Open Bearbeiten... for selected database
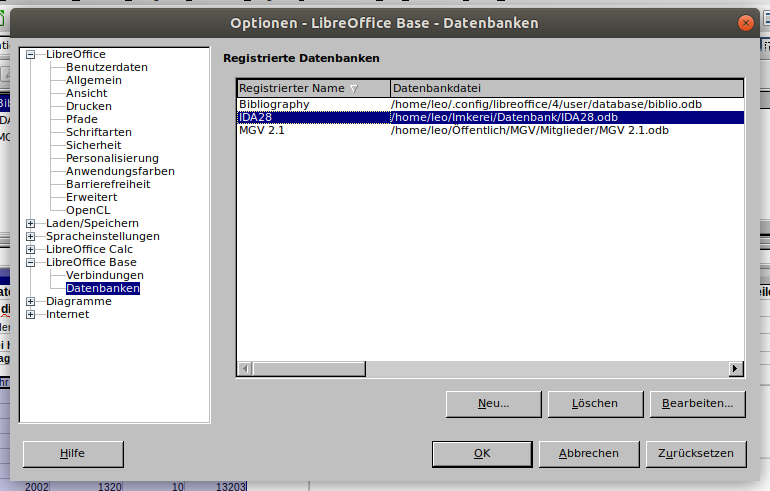Viewport: 770px width, 491px height. tap(697, 404)
